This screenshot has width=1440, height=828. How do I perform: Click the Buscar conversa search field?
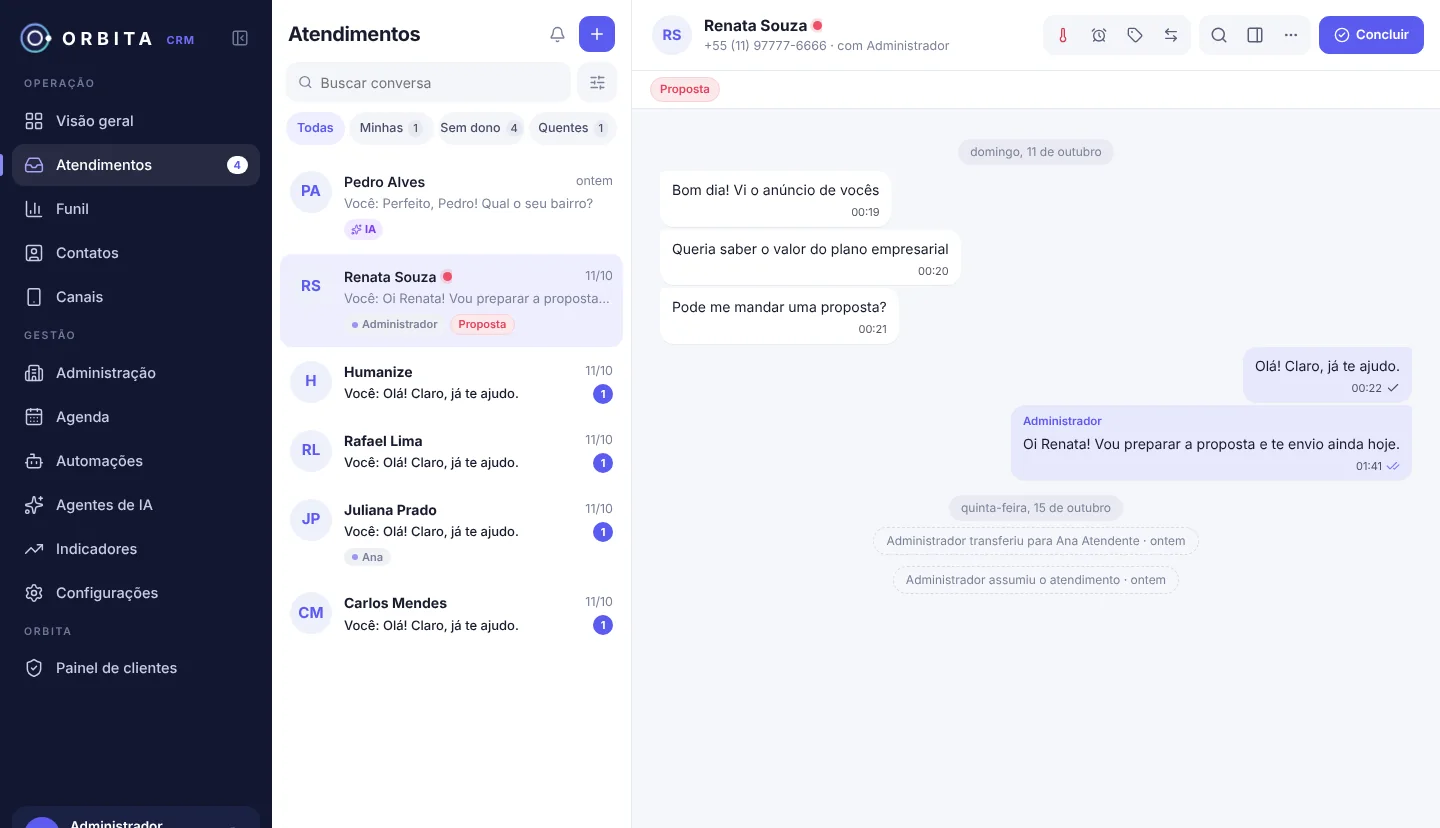(428, 83)
